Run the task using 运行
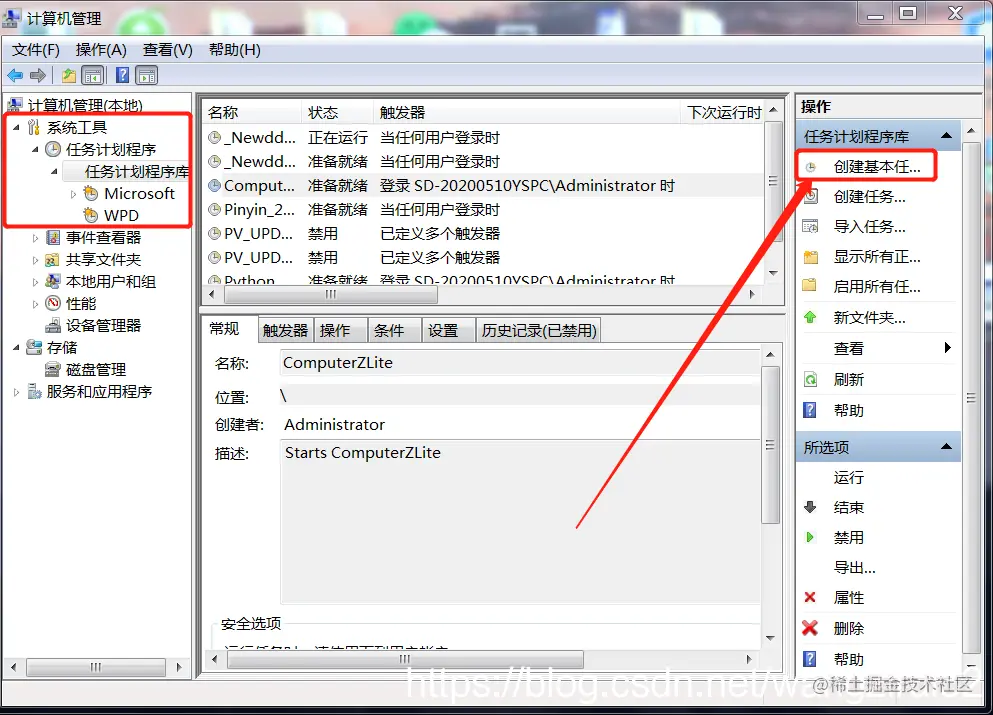The height and width of the screenshot is (715, 993). (847, 477)
